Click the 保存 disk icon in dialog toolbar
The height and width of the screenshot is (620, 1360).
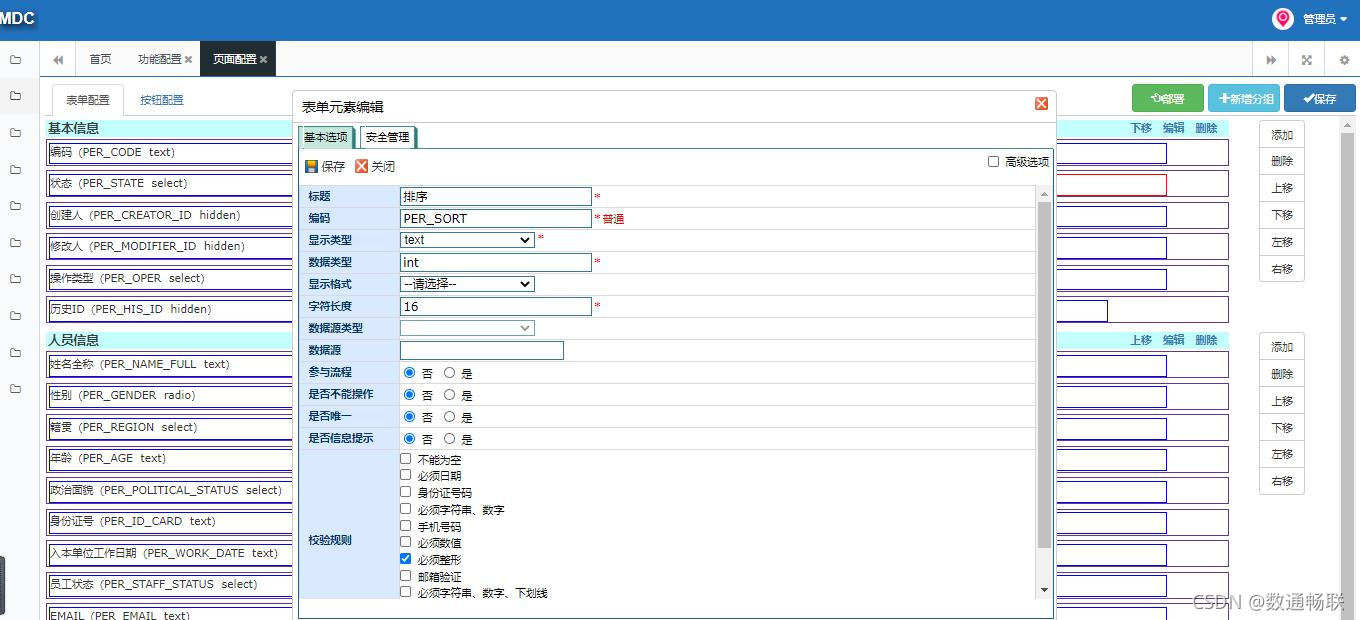coord(312,166)
